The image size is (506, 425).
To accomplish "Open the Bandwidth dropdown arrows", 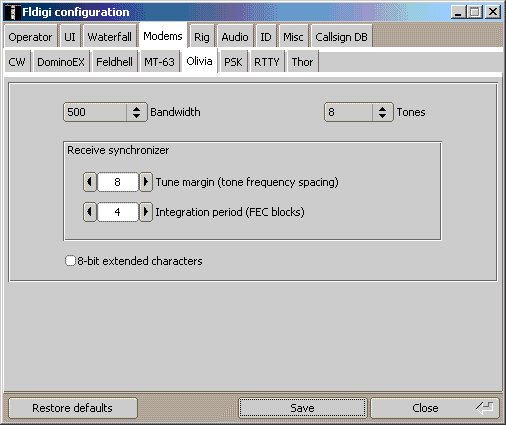I will click(x=136, y=112).
